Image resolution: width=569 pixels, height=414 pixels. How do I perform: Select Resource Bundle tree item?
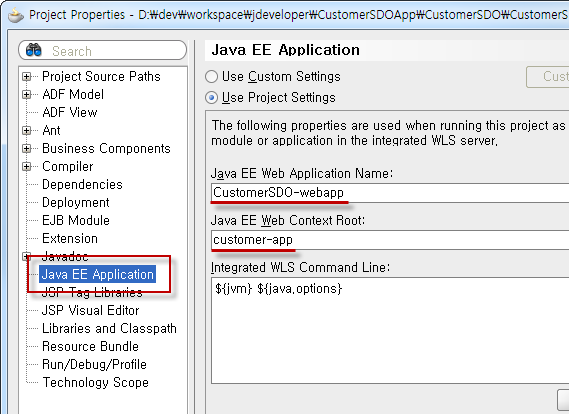coord(90,347)
